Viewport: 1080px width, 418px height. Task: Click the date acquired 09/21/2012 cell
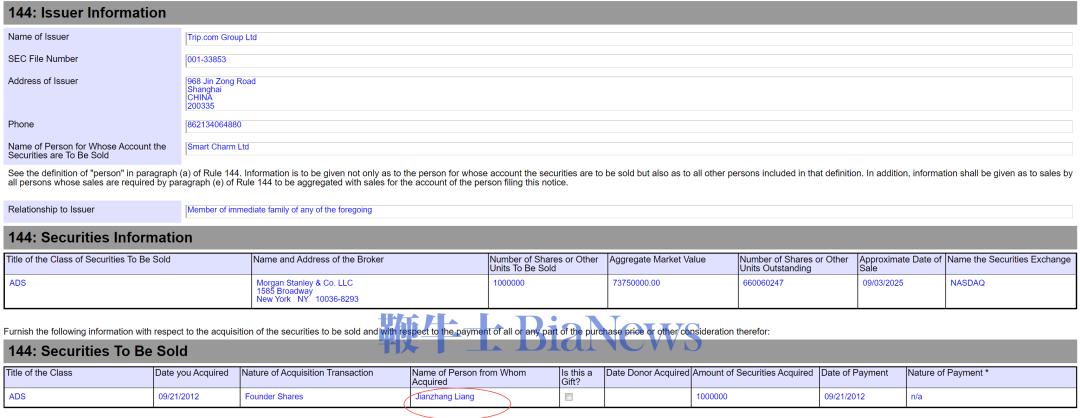177,397
